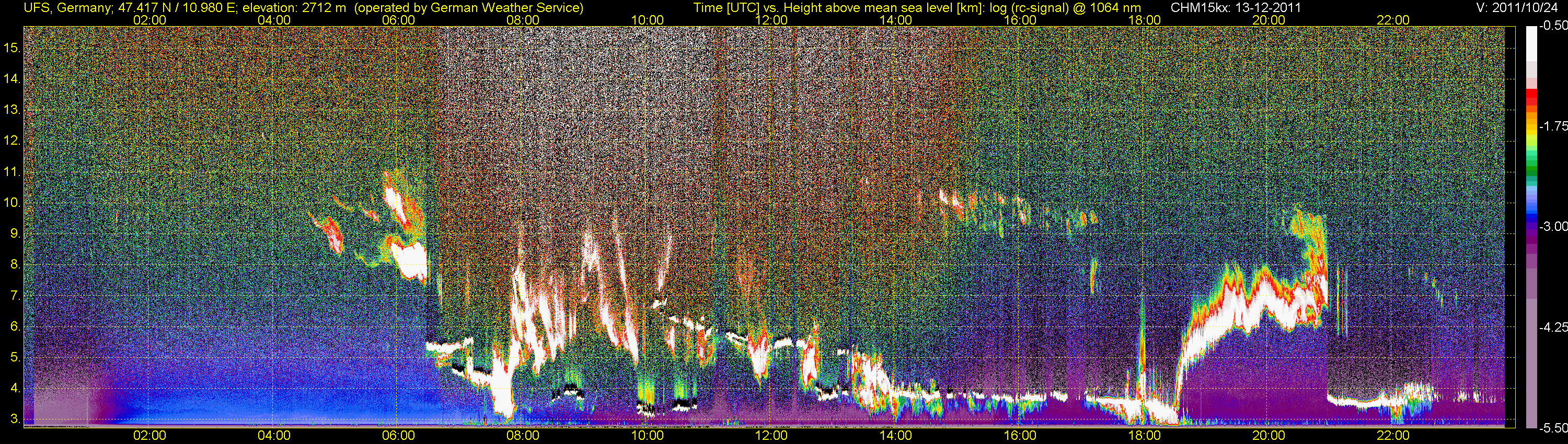Click the 08:00 label on the top time axis
Screen dimensions: 1568x444
[x=523, y=20]
